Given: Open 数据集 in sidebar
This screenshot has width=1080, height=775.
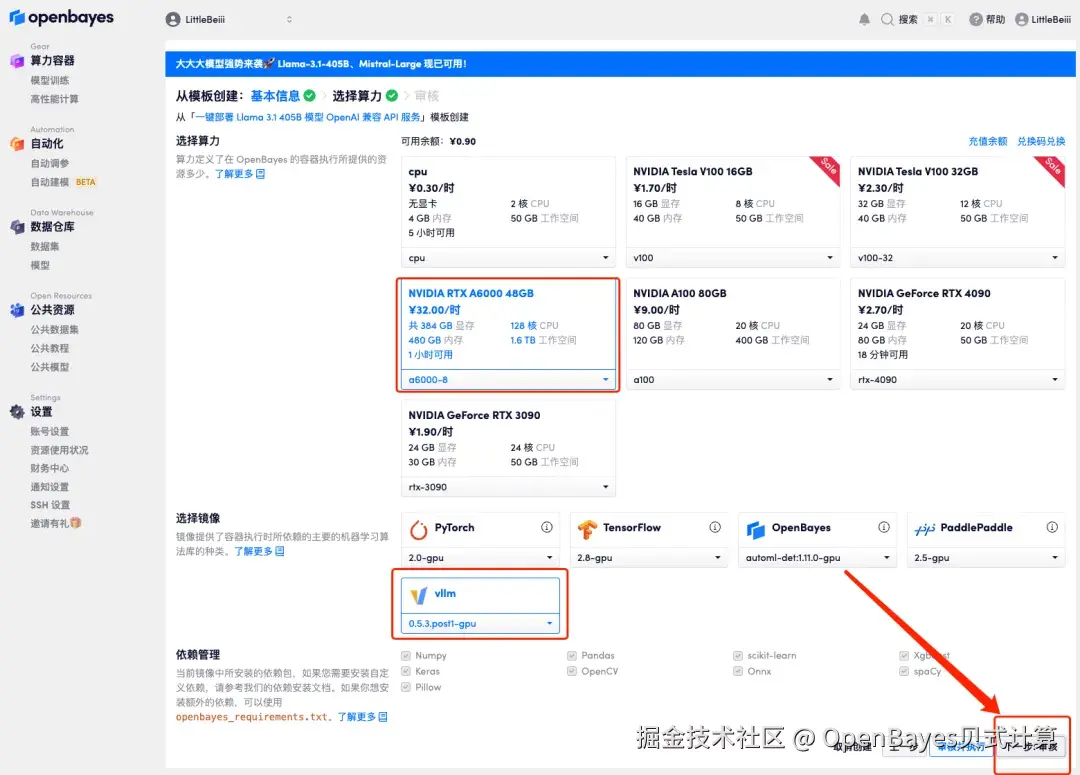Looking at the screenshot, I should (x=45, y=247).
